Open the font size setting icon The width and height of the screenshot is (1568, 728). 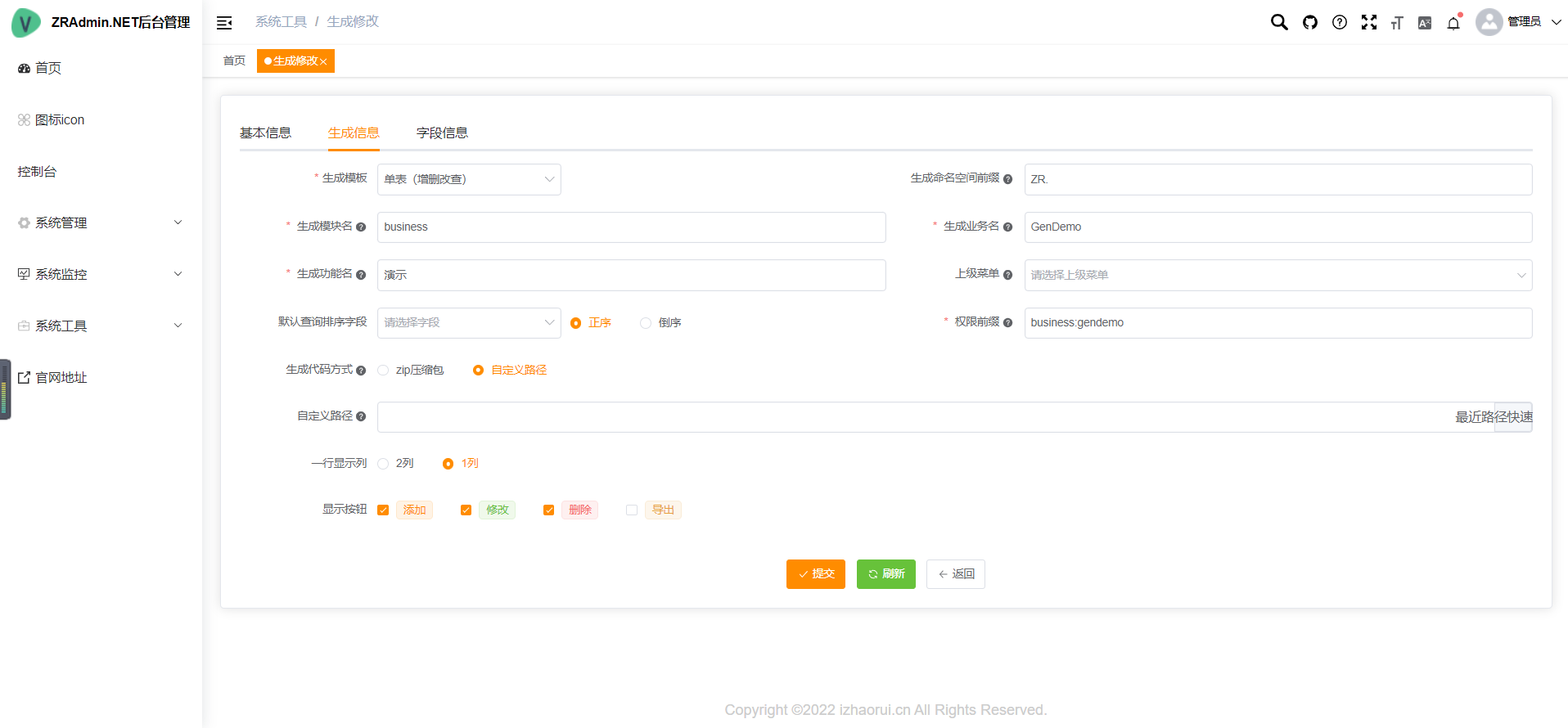tap(1397, 23)
